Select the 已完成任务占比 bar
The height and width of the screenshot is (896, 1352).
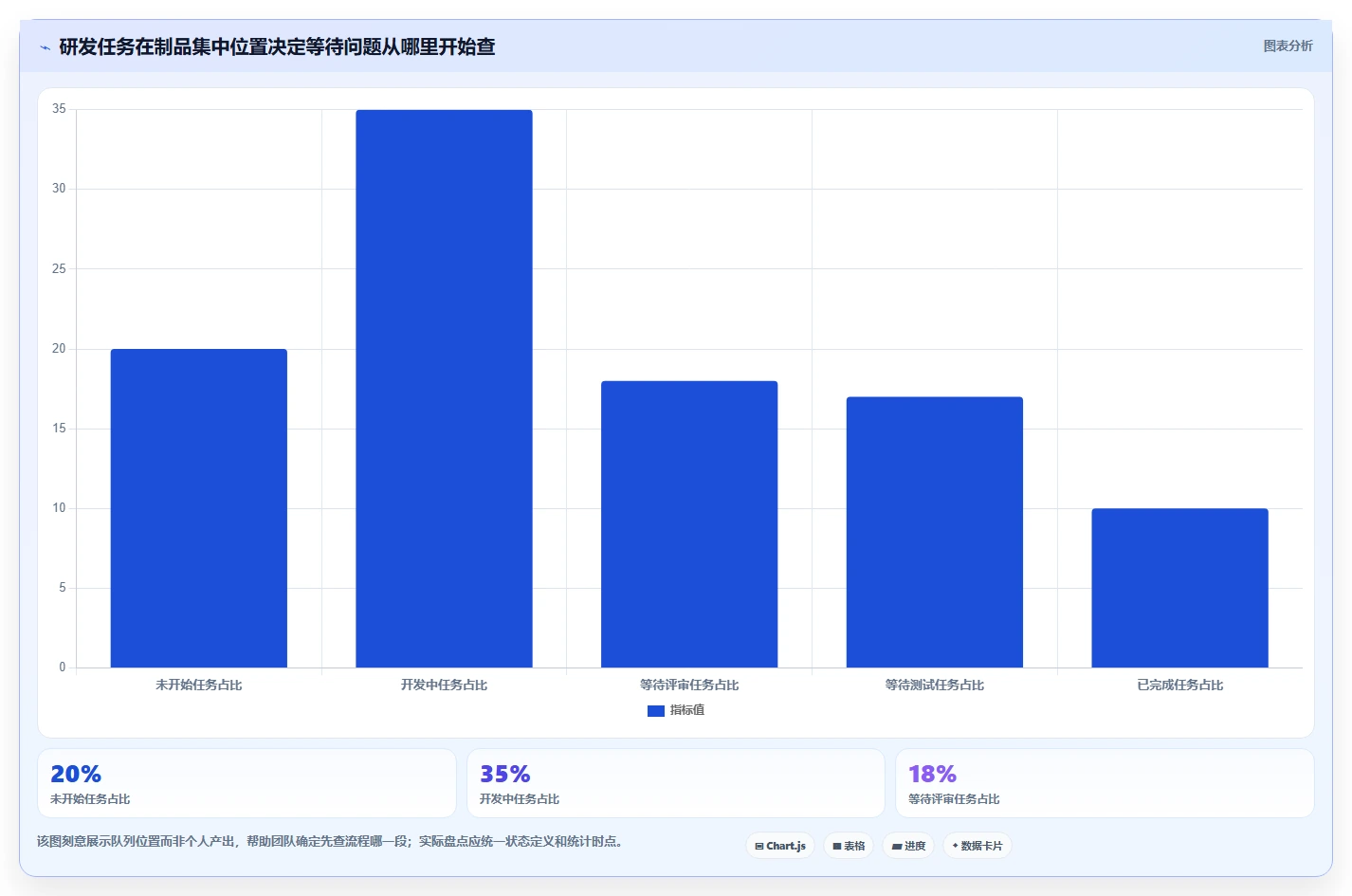tap(1179, 588)
